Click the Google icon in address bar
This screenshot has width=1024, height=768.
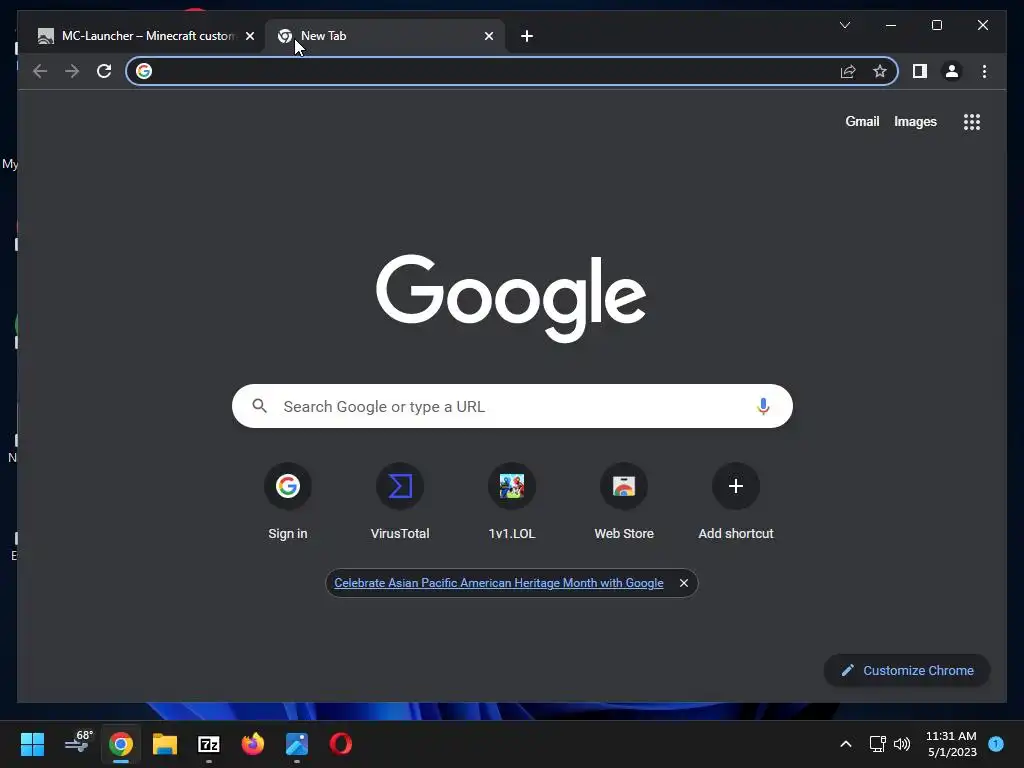pos(144,71)
